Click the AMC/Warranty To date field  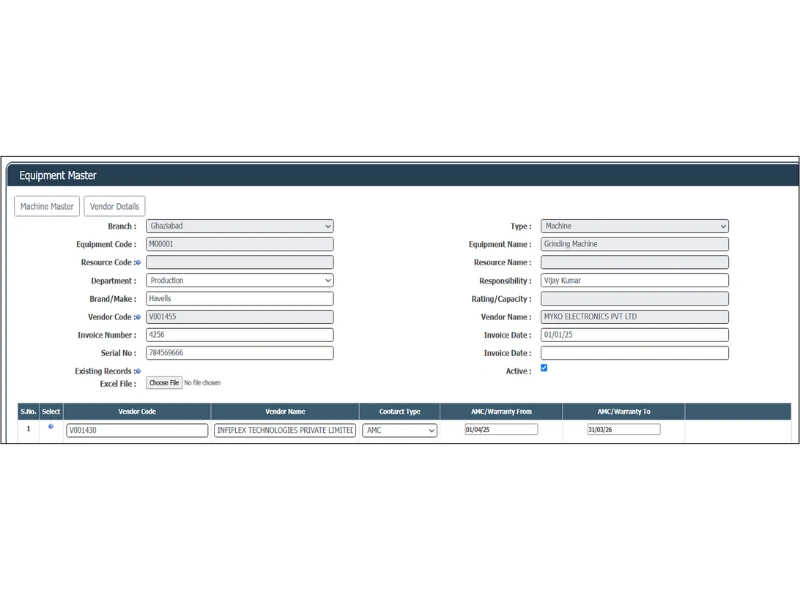[624, 429]
